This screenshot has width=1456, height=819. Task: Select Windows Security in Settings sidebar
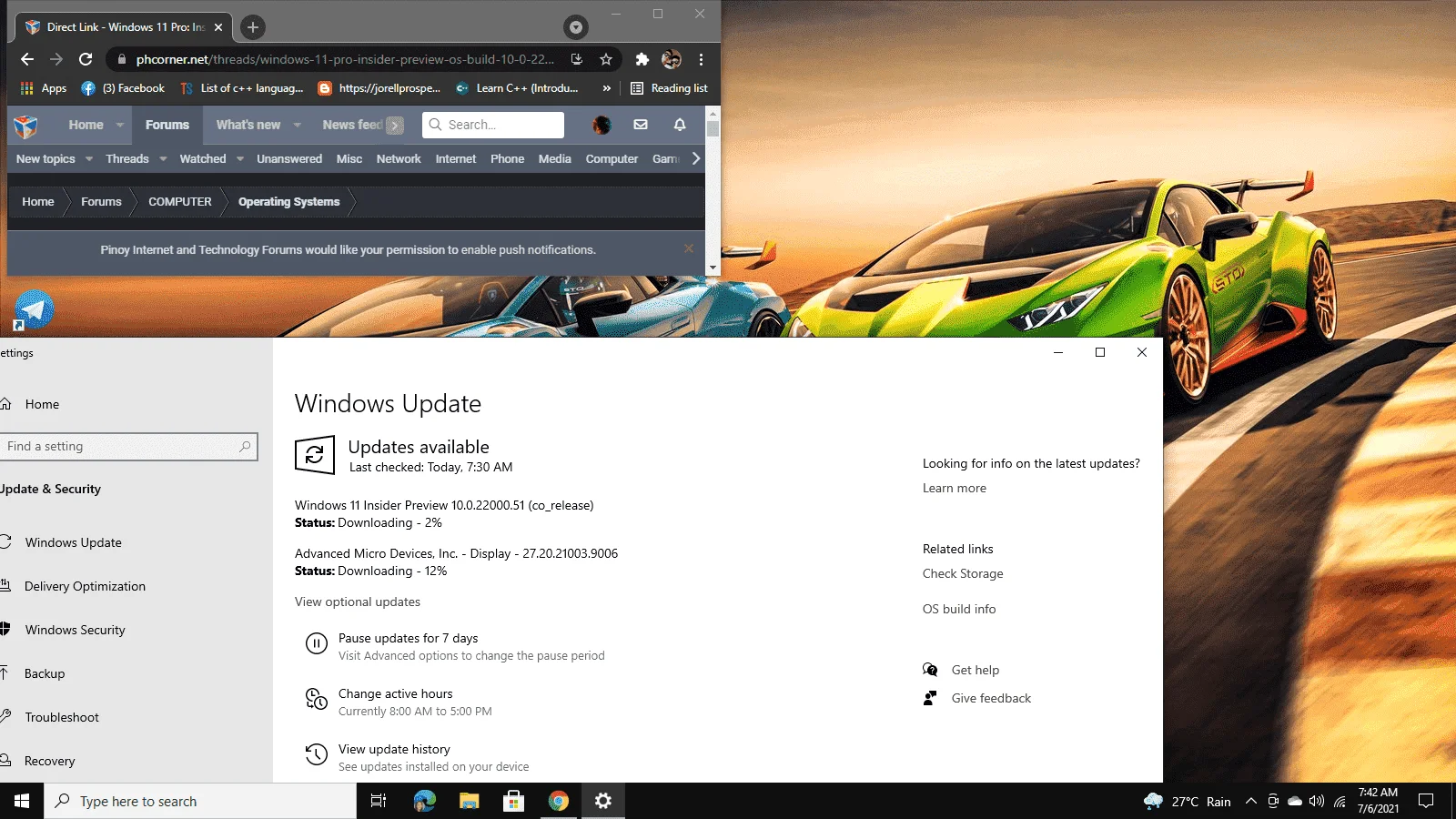pyautogui.click(x=76, y=630)
